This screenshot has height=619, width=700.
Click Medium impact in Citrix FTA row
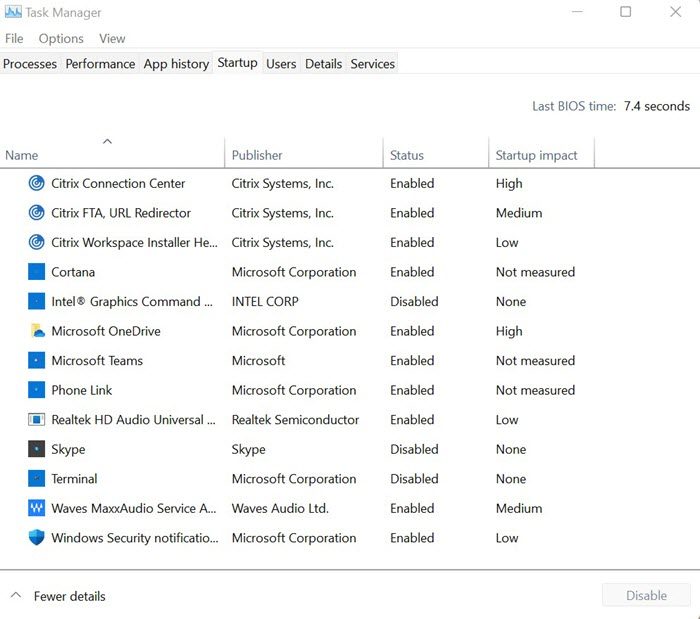[x=519, y=213]
